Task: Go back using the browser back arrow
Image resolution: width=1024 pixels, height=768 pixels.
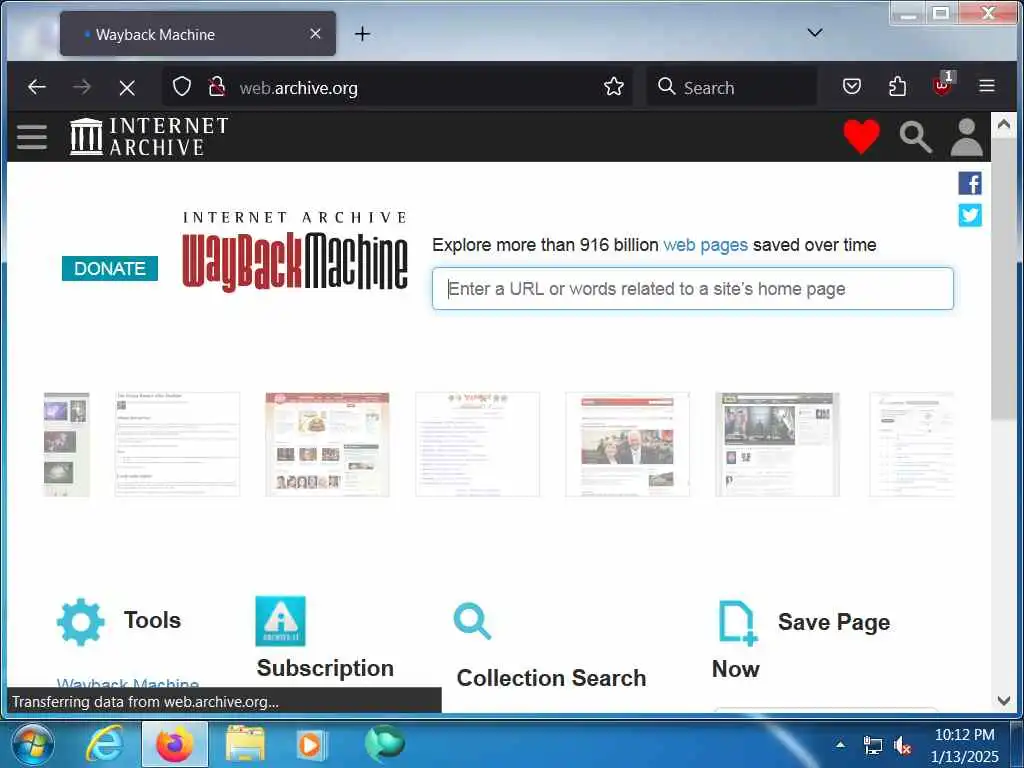Action: 37,87
